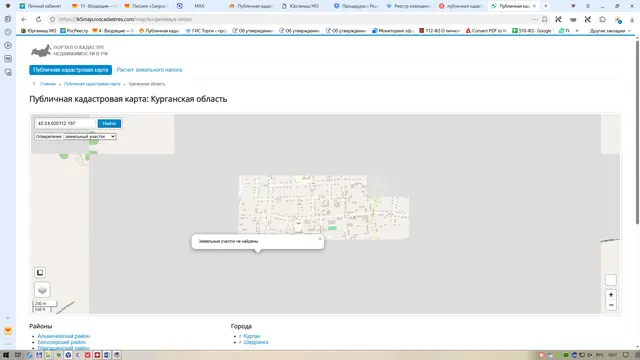This screenshot has width=640, height=360.
Task: Open the г. Шадринск city link
Action: click(254, 342)
